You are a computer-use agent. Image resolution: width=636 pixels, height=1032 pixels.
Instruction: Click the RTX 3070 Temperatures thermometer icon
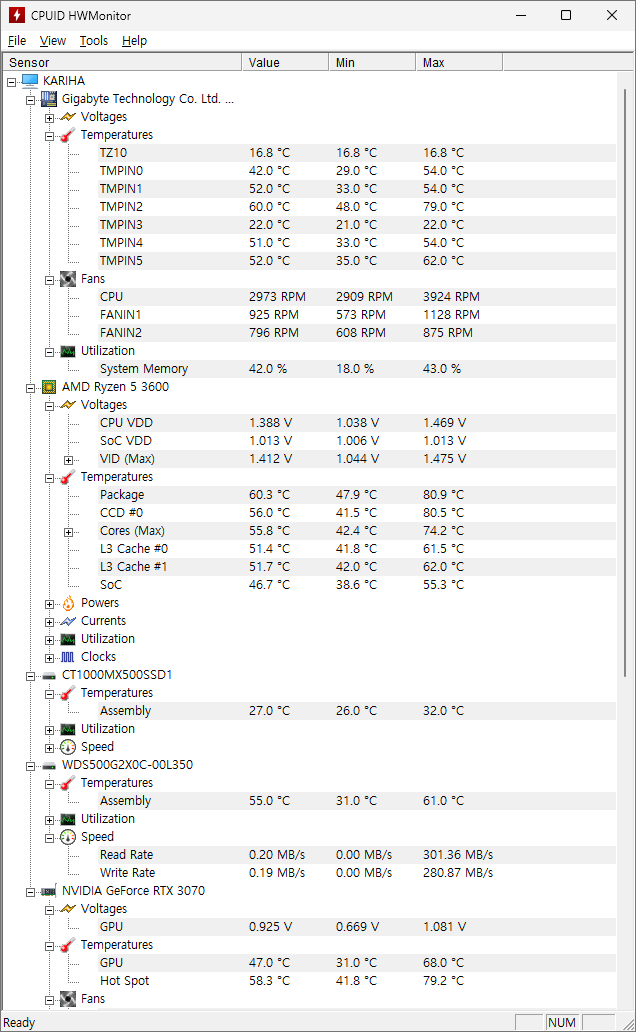point(68,945)
